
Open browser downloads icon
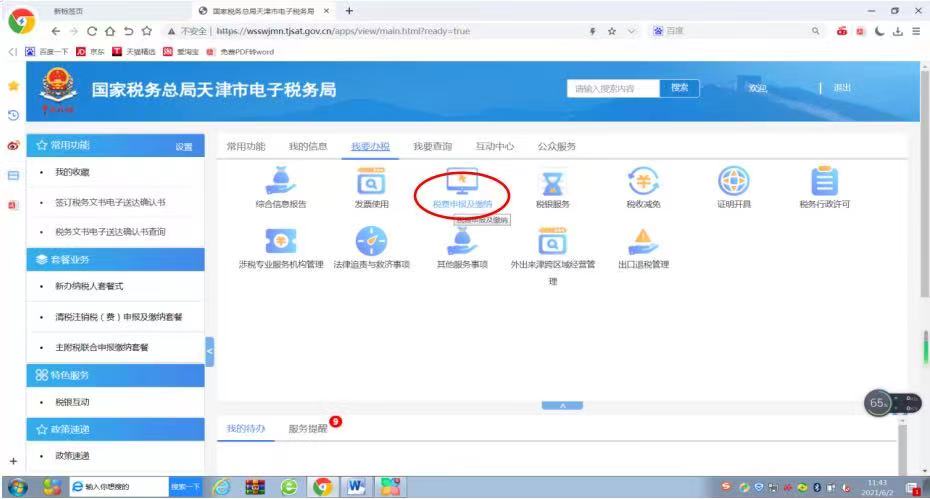(898, 31)
